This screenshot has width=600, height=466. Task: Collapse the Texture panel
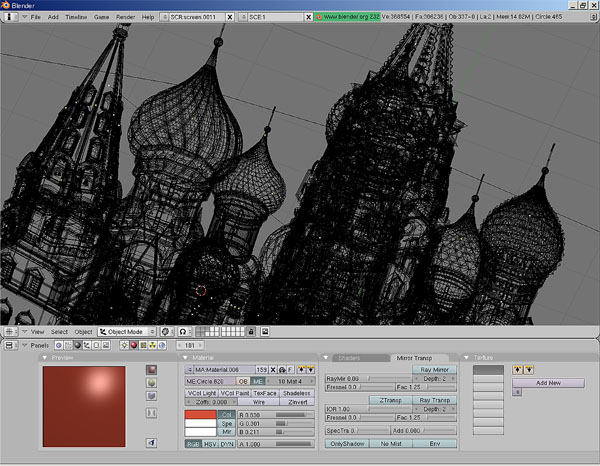(x=466, y=358)
